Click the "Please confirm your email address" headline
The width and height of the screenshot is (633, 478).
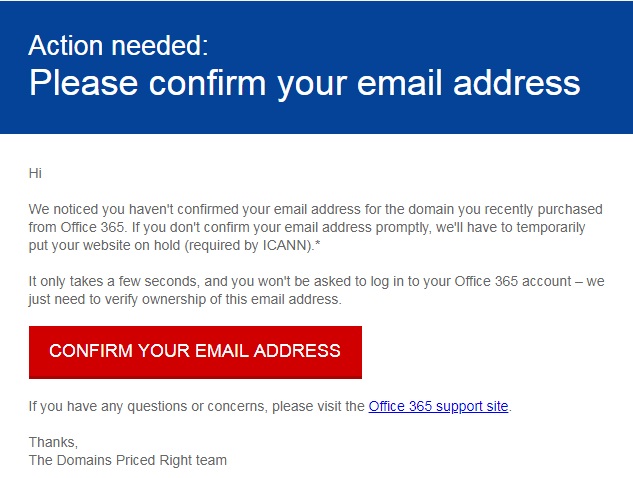[x=304, y=83]
